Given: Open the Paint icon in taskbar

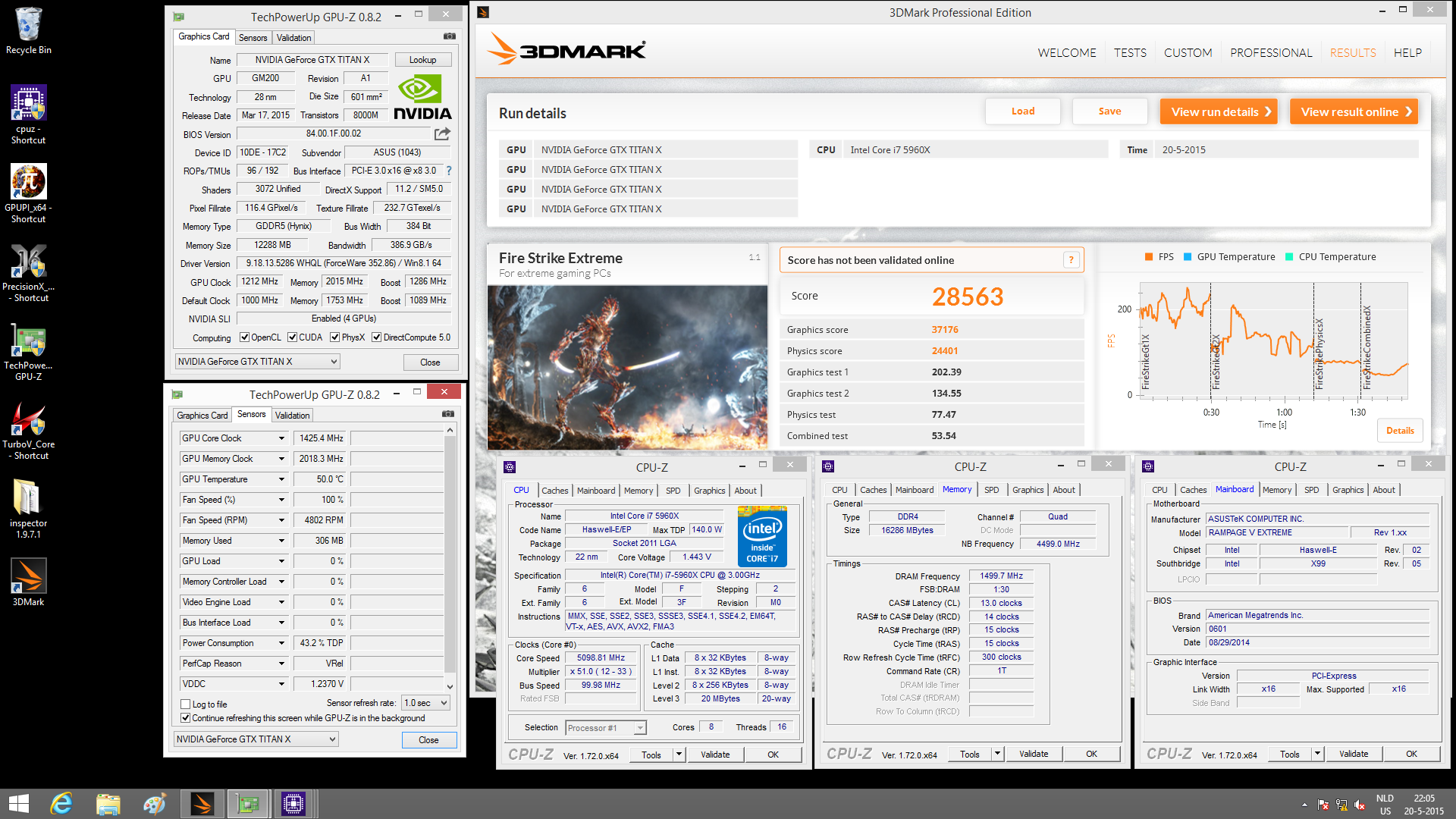Looking at the screenshot, I should coord(154,804).
